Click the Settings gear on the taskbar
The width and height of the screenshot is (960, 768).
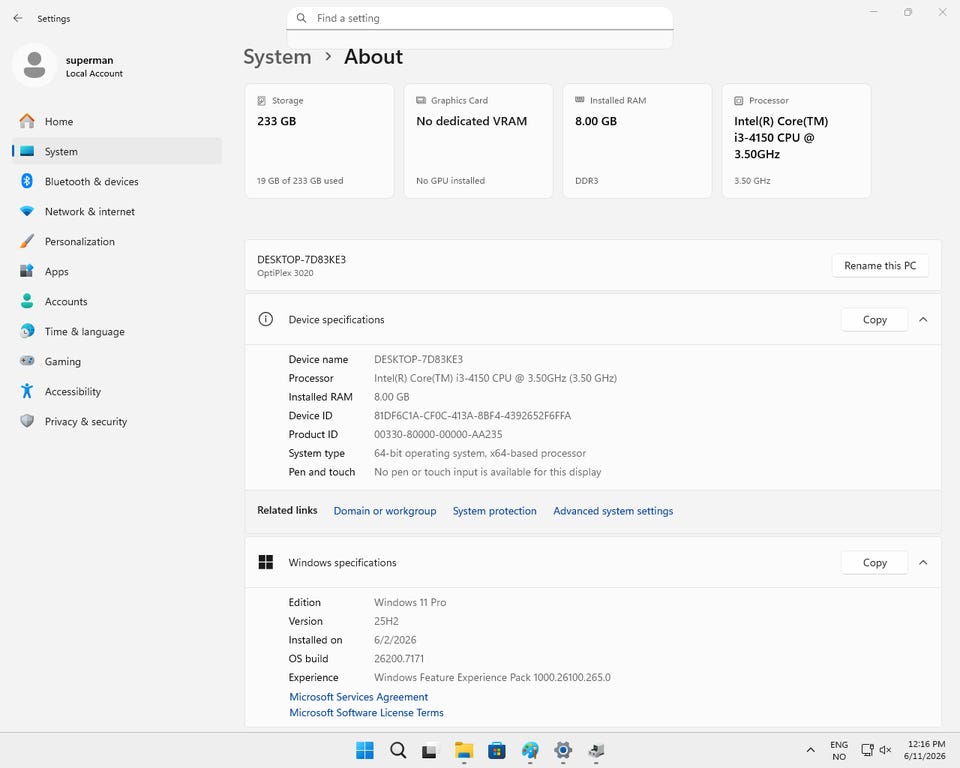(x=563, y=750)
